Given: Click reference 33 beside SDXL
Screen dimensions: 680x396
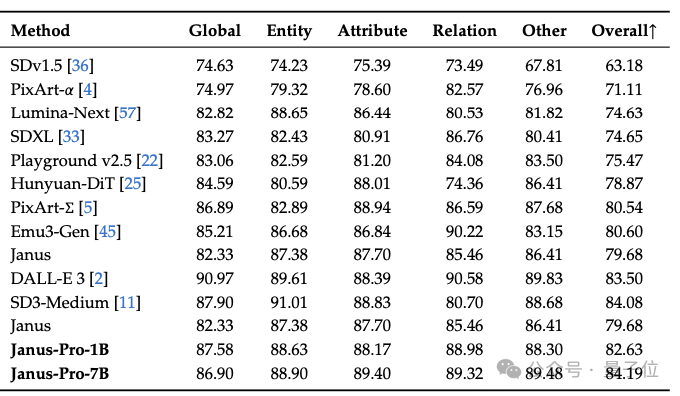Looking at the screenshot, I should (x=71, y=137).
